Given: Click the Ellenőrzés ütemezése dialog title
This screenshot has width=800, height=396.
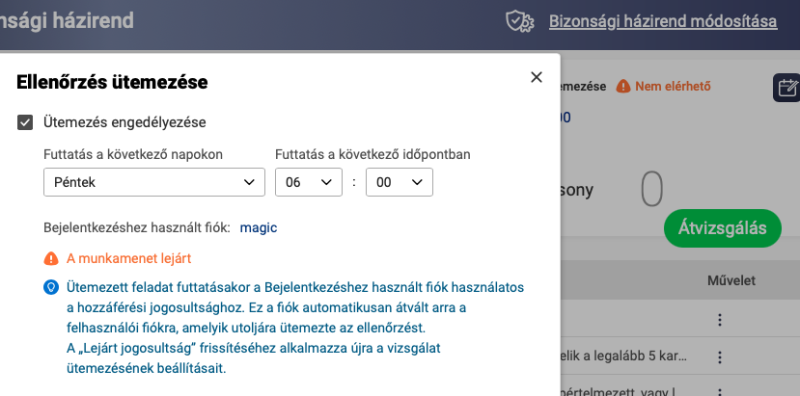Looking at the screenshot, I should (x=112, y=82).
